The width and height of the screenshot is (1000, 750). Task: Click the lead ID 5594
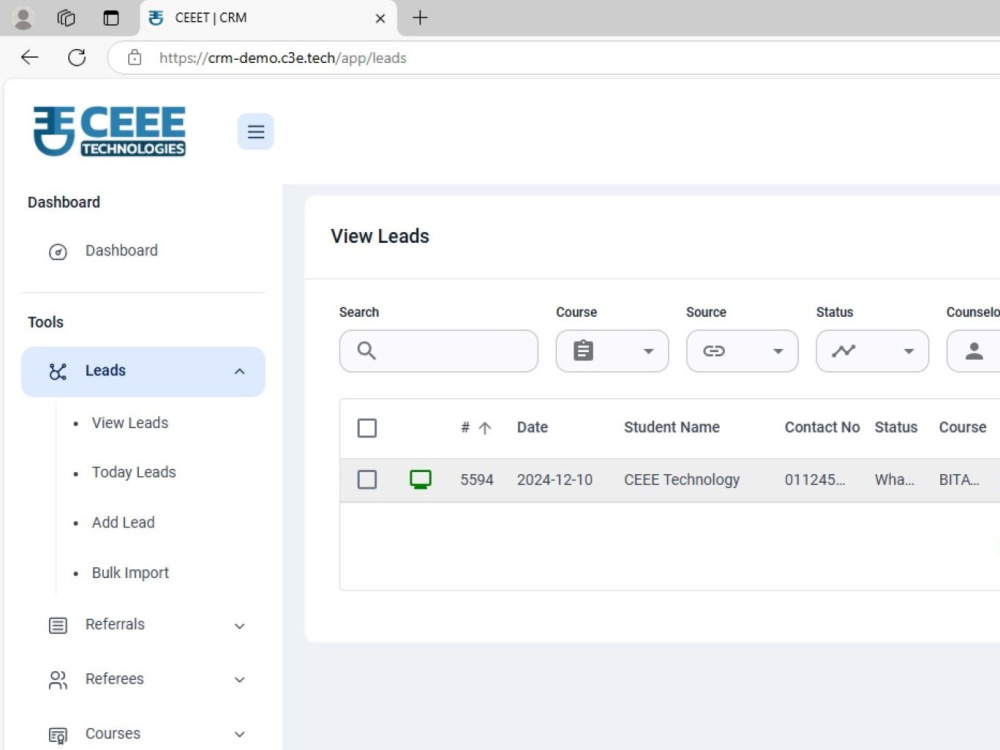pos(477,480)
